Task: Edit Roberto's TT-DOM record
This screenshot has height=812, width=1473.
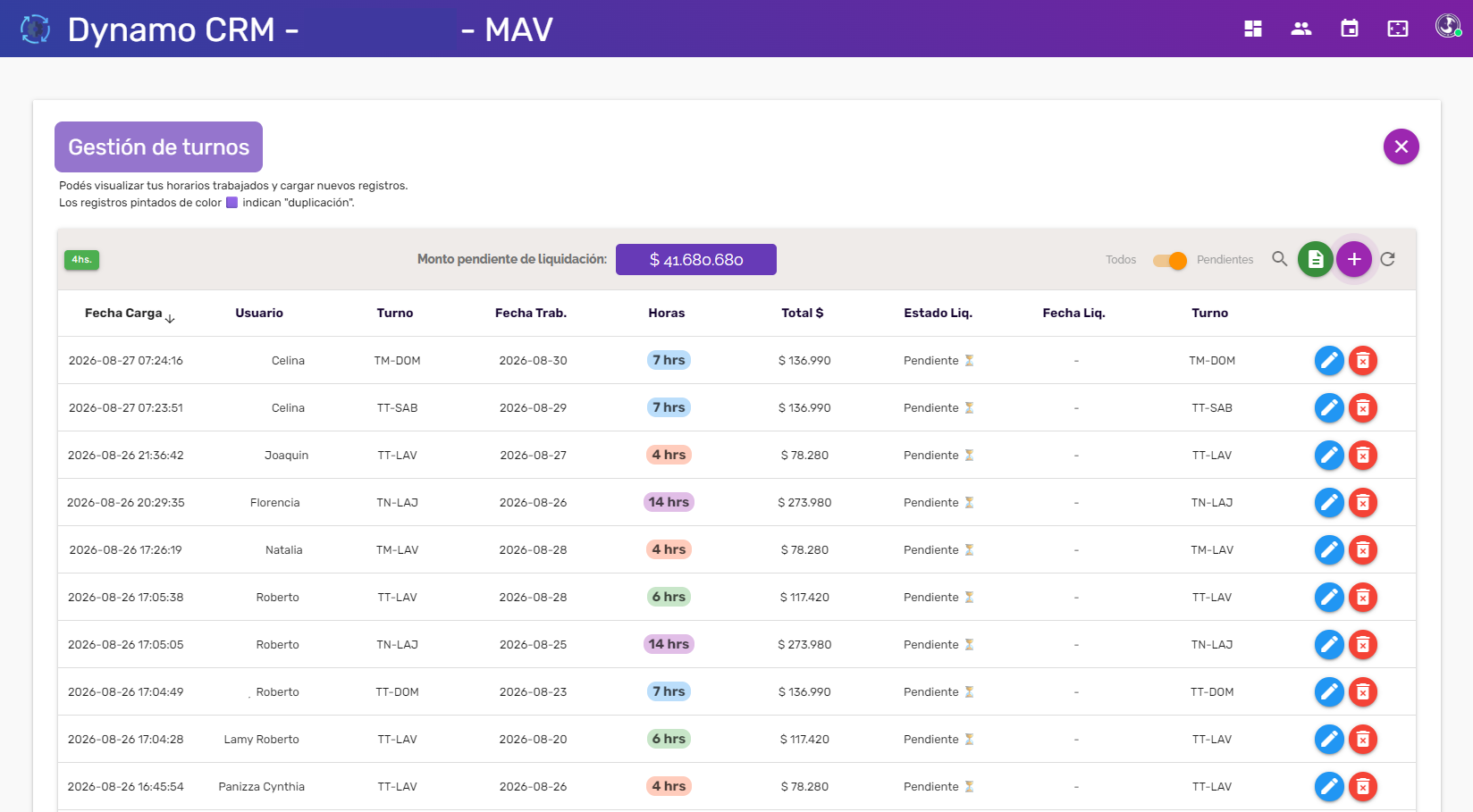Action: pos(1329,692)
